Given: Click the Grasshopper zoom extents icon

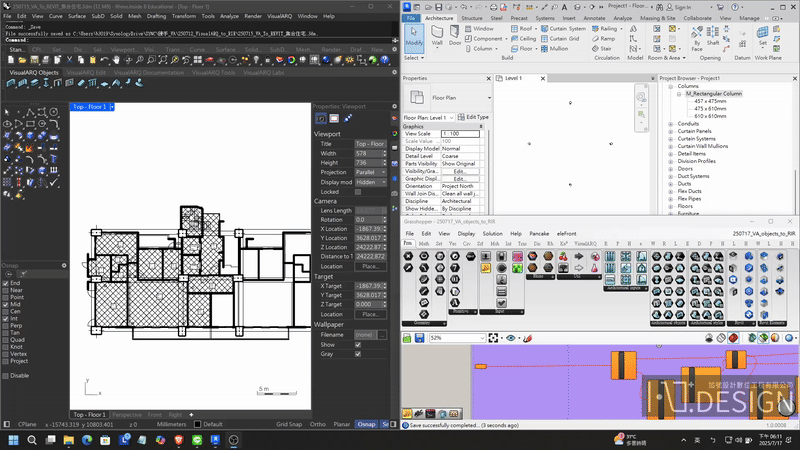Looking at the screenshot, I should [x=493, y=338].
